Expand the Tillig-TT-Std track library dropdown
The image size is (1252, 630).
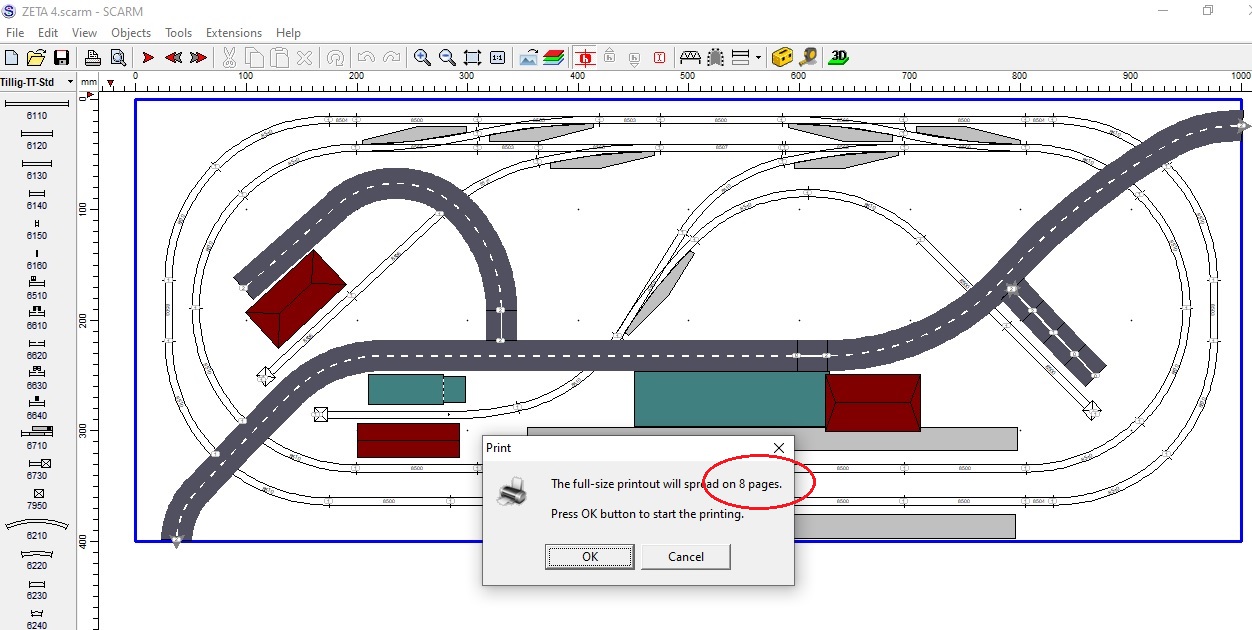click(70, 82)
